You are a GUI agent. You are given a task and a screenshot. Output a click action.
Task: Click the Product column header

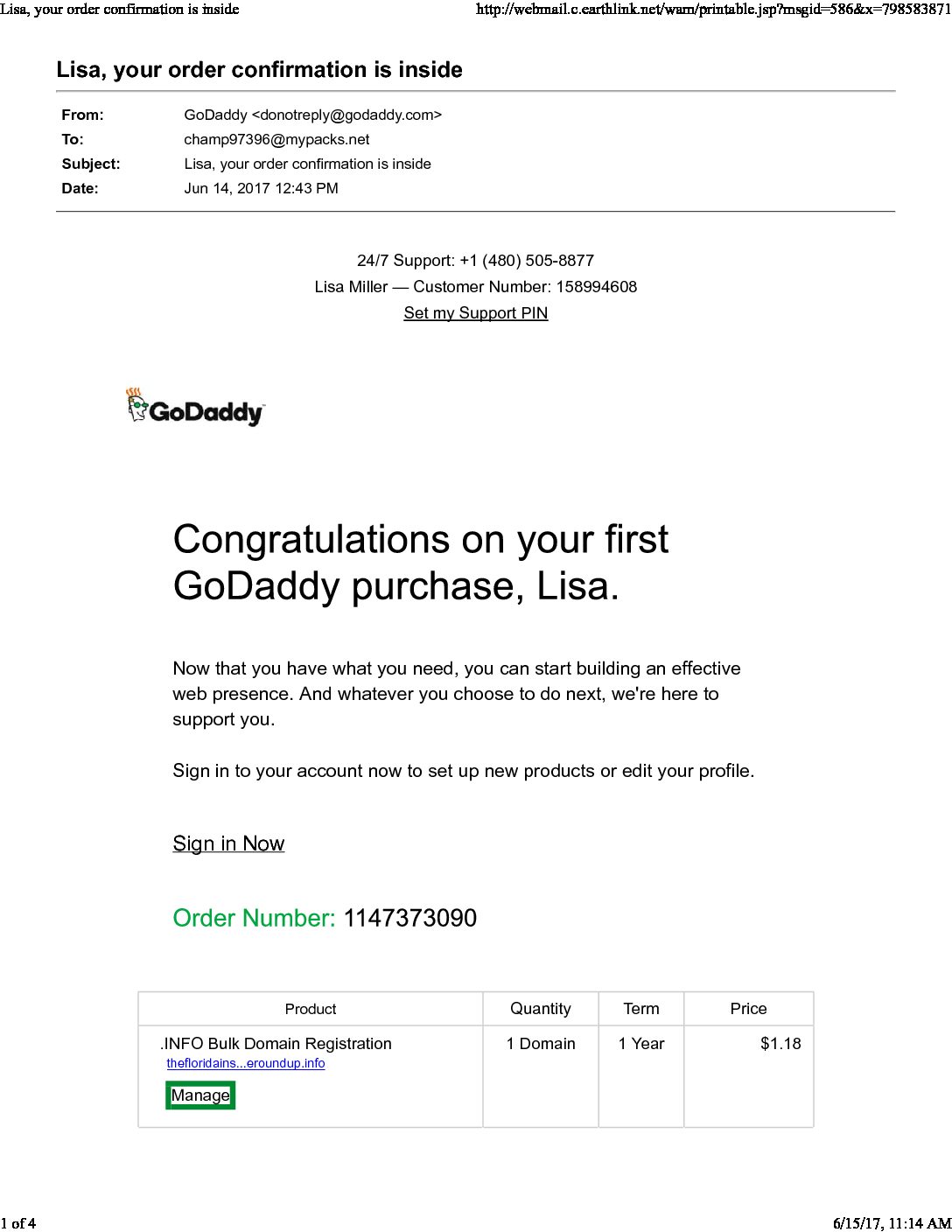(311, 1009)
